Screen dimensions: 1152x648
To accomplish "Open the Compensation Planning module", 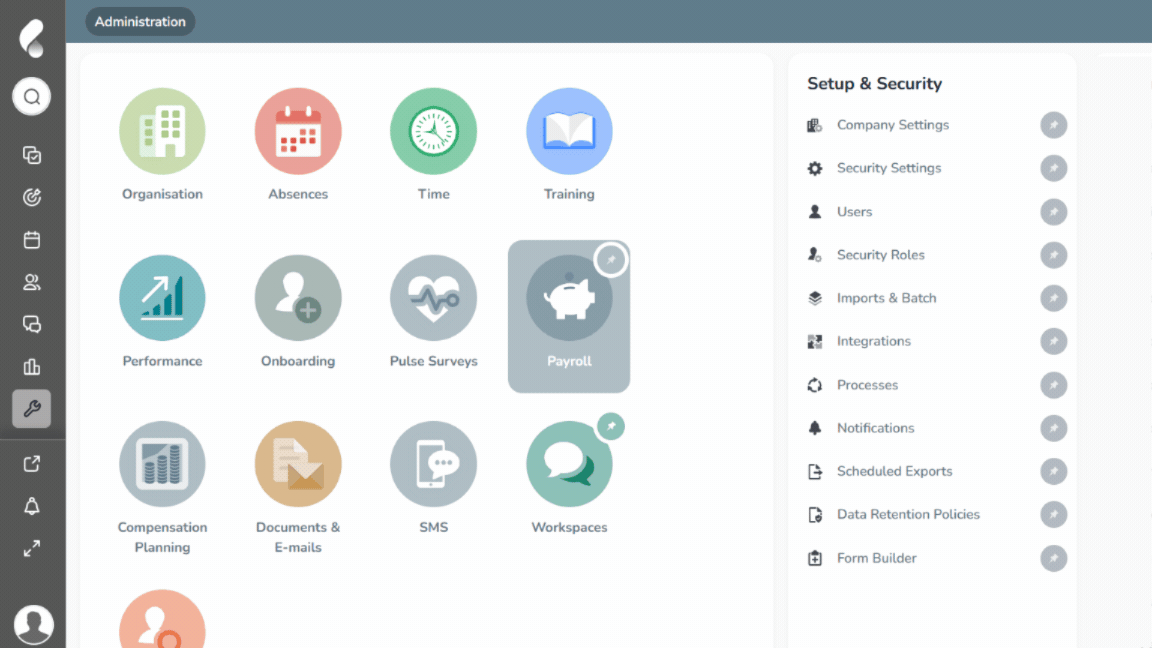I will pos(162,464).
